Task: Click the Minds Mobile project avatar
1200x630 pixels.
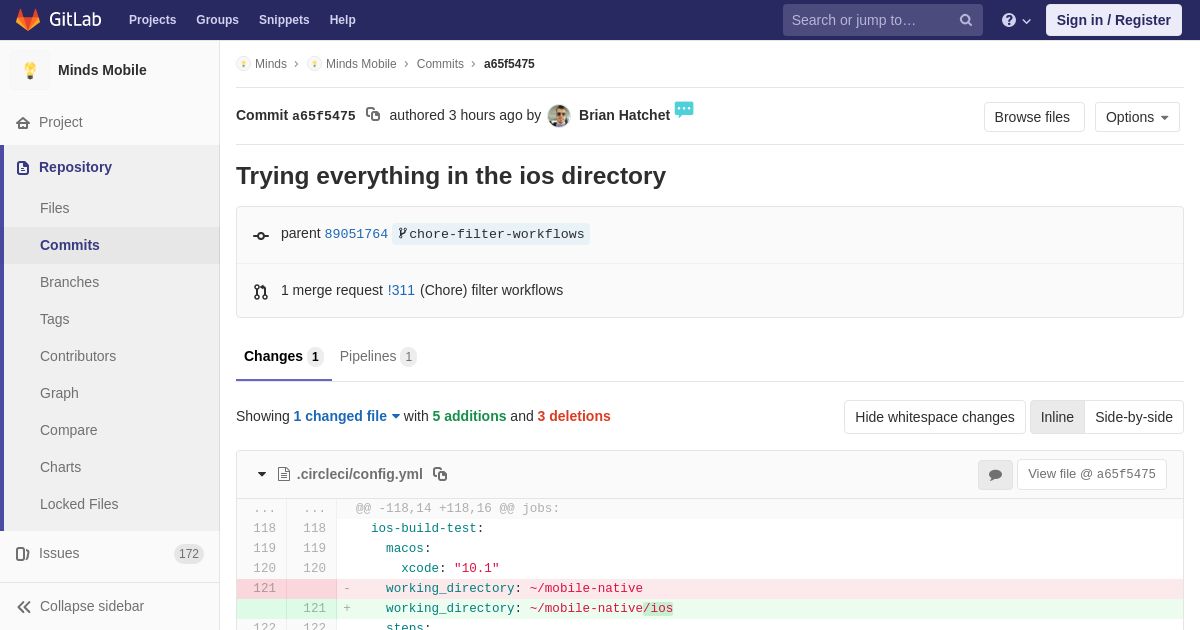Action: tap(30, 70)
